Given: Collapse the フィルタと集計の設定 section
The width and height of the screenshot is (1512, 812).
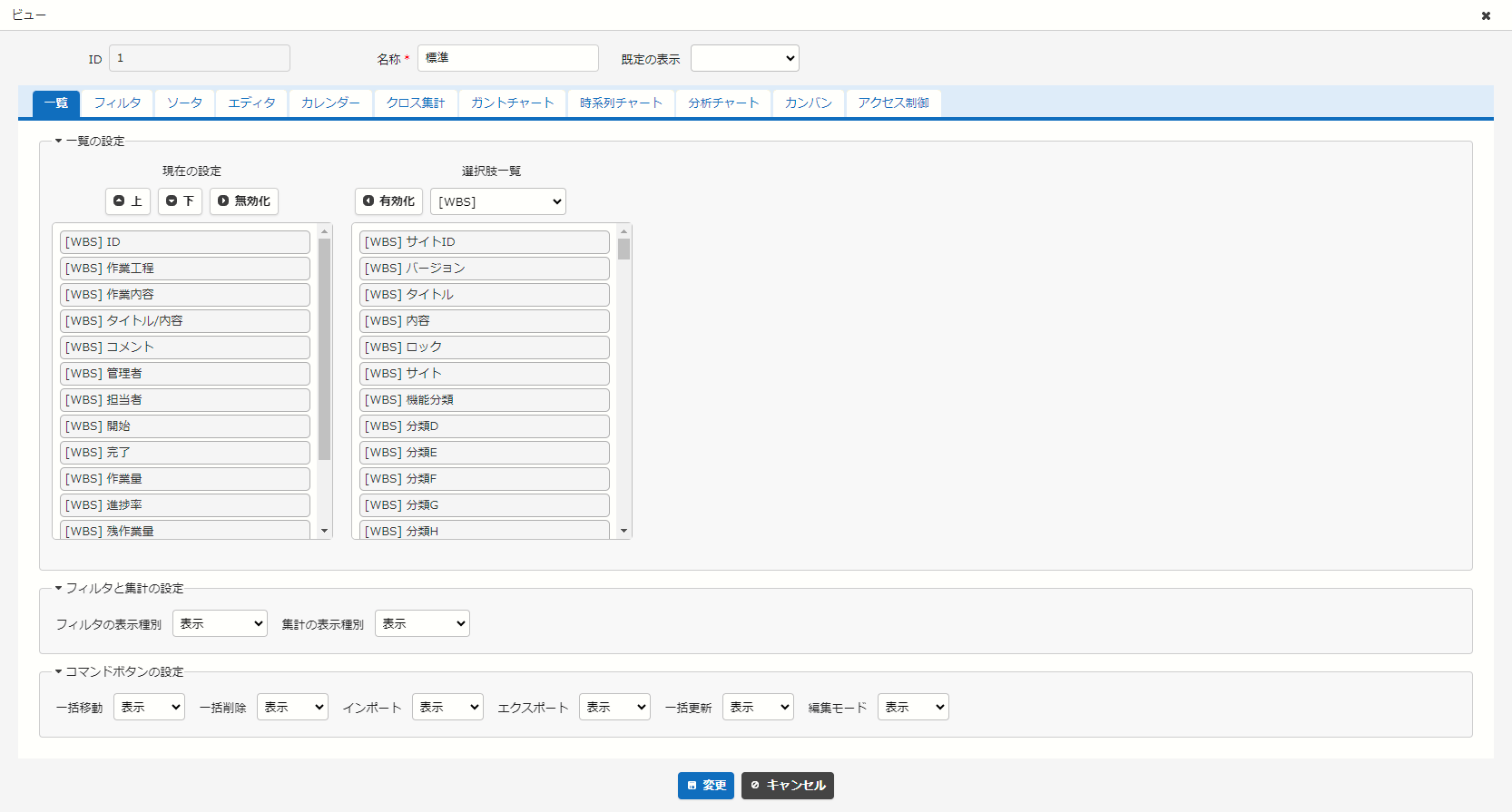Looking at the screenshot, I should pyautogui.click(x=119, y=589).
